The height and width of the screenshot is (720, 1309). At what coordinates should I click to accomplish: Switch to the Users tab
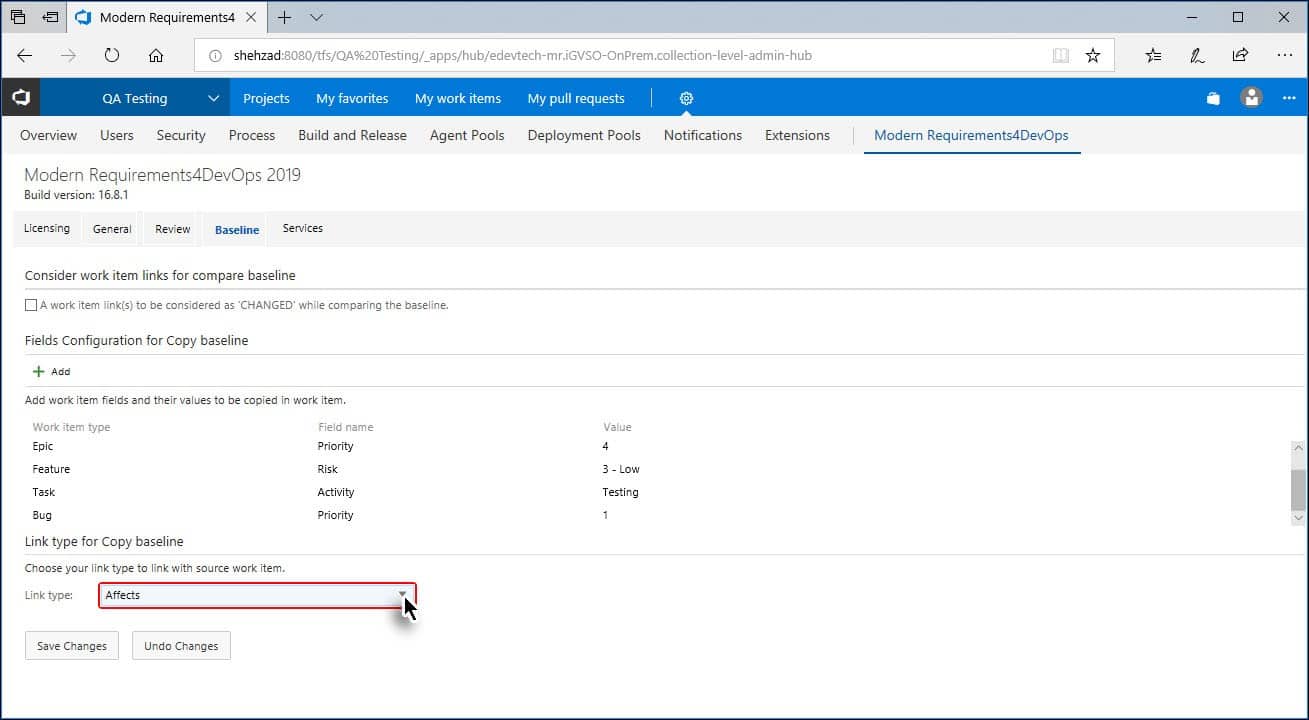click(x=117, y=135)
